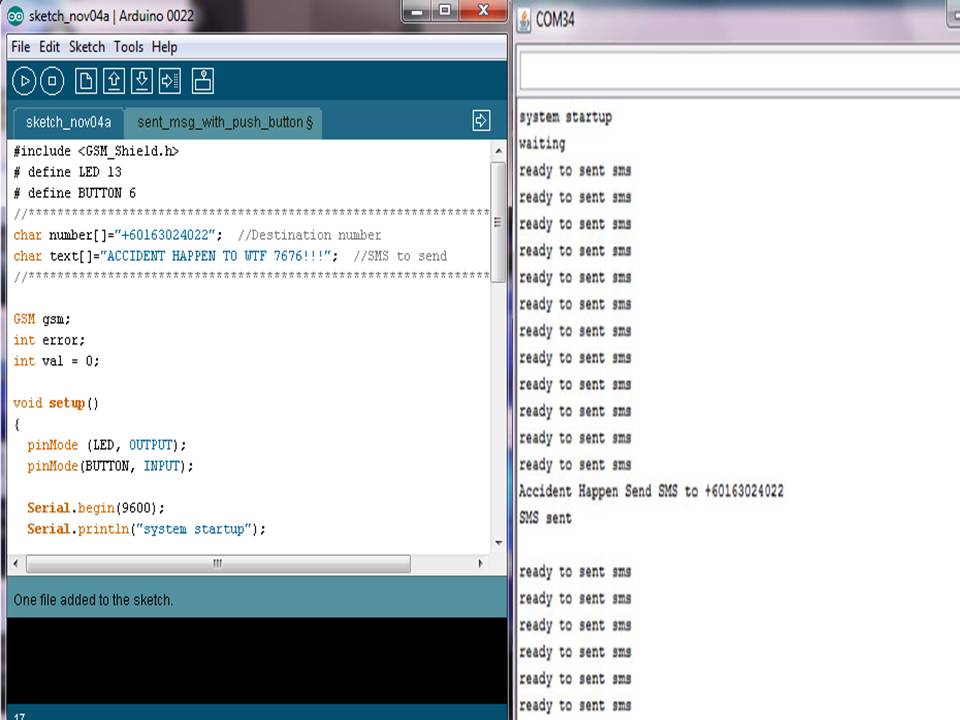Viewport: 960px width, 720px height.
Task: Click the horizontal scroll left arrow
Action: click(x=16, y=563)
